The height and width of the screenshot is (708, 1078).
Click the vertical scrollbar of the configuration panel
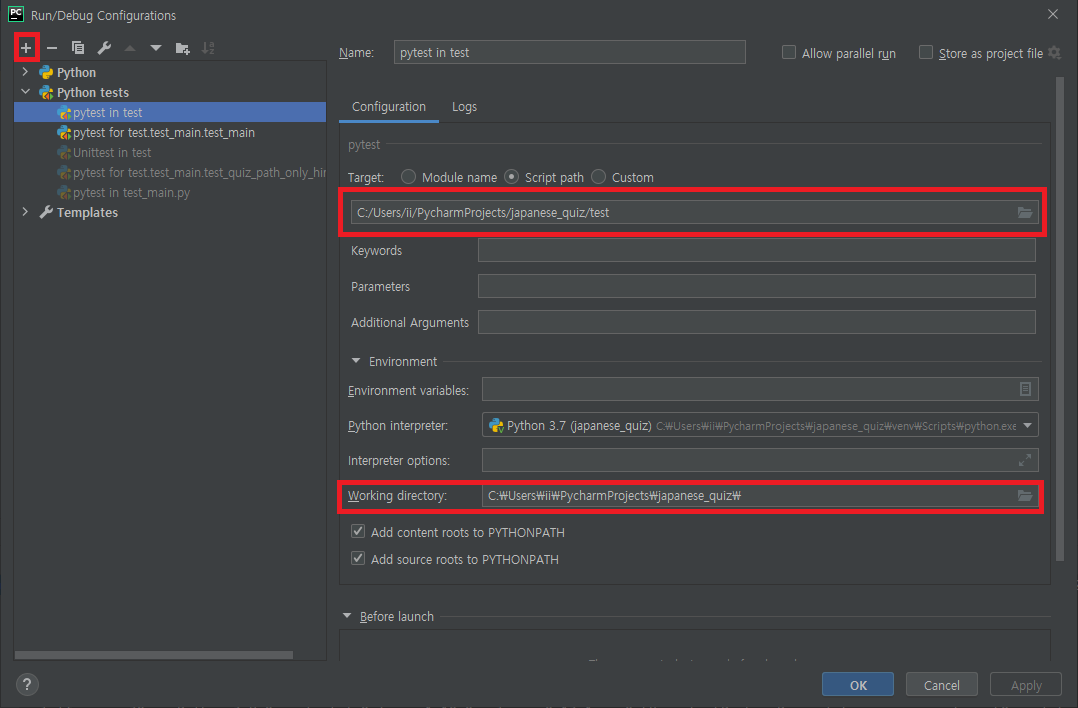1059,319
